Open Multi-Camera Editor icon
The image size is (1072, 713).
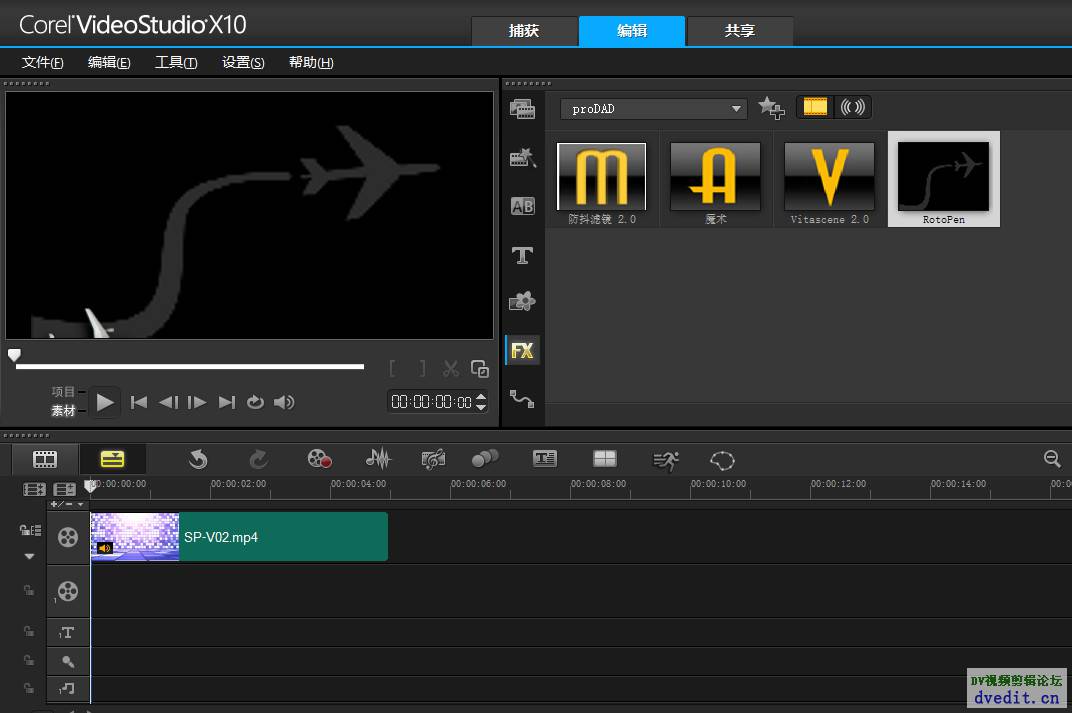click(604, 459)
